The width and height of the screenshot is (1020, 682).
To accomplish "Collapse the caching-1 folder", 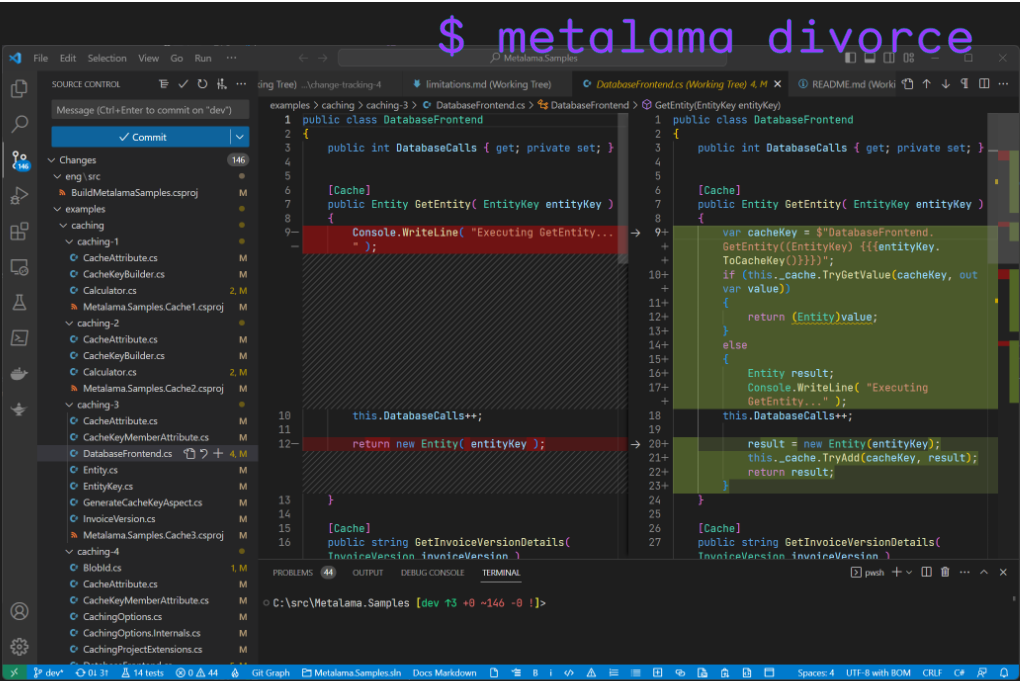I will 69,241.
